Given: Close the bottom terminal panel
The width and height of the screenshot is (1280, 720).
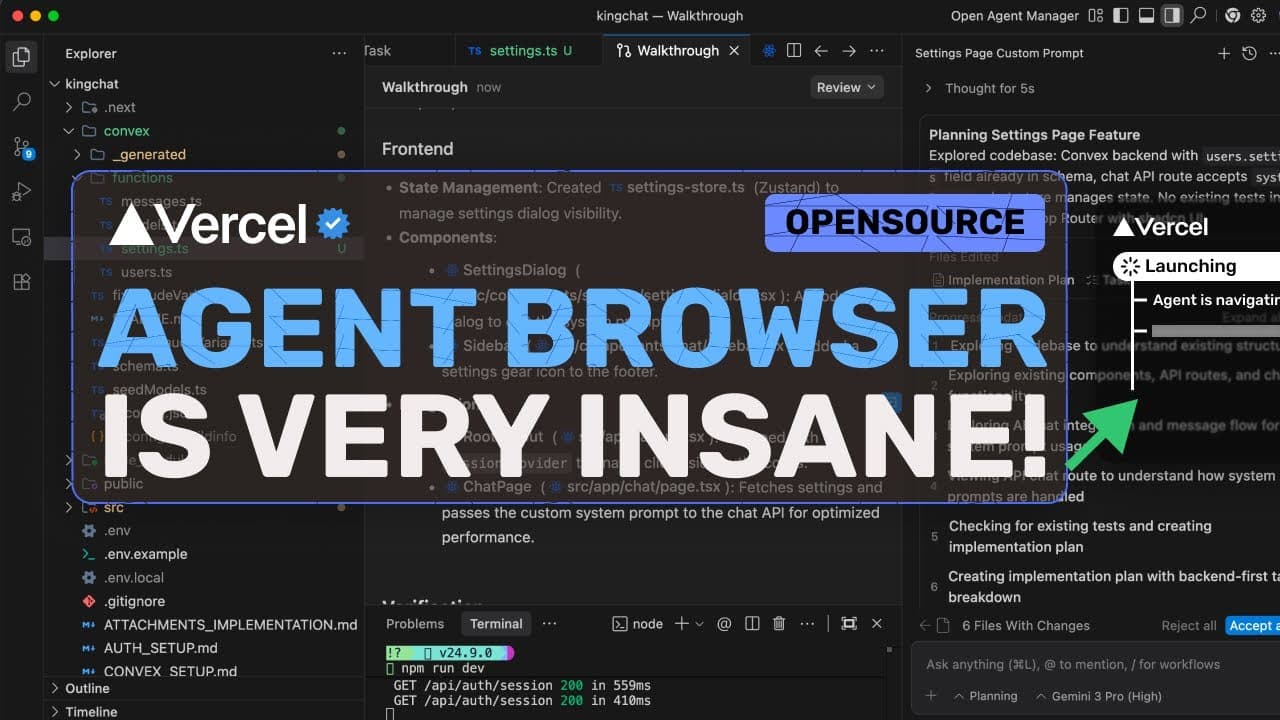Looking at the screenshot, I should pos(877,623).
